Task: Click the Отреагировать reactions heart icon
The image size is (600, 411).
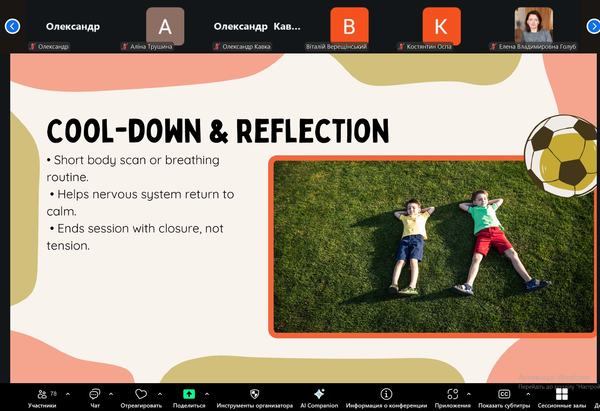Action: (x=141, y=395)
